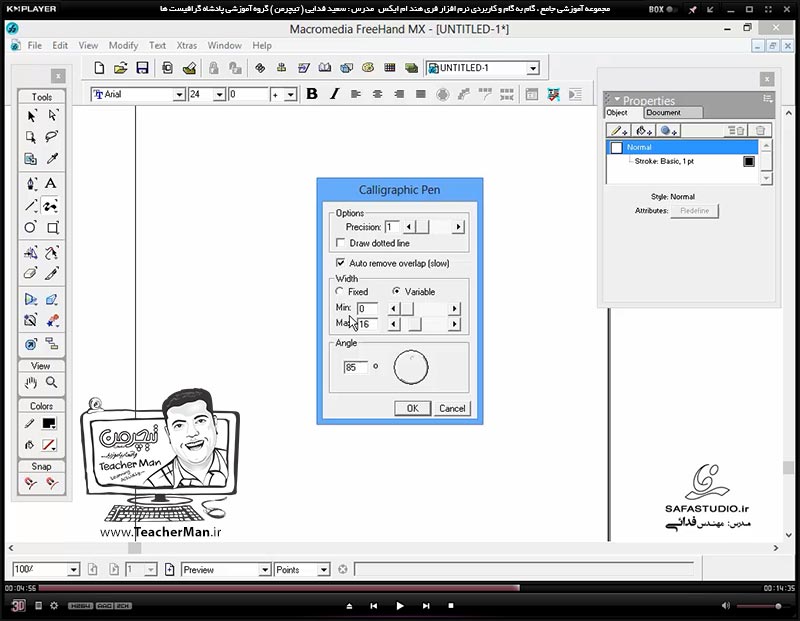Click the Min width input field
Image resolution: width=800 pixels, height=621 pixels.
coord(367,308)
